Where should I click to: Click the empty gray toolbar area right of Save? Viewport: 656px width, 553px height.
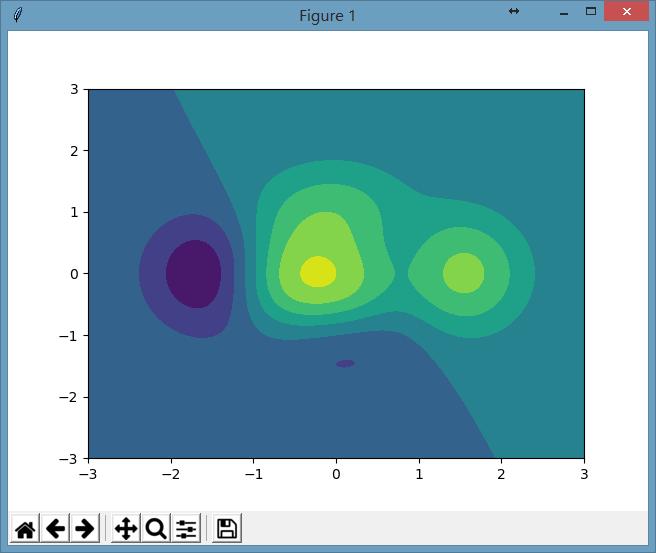pos(440,528)
